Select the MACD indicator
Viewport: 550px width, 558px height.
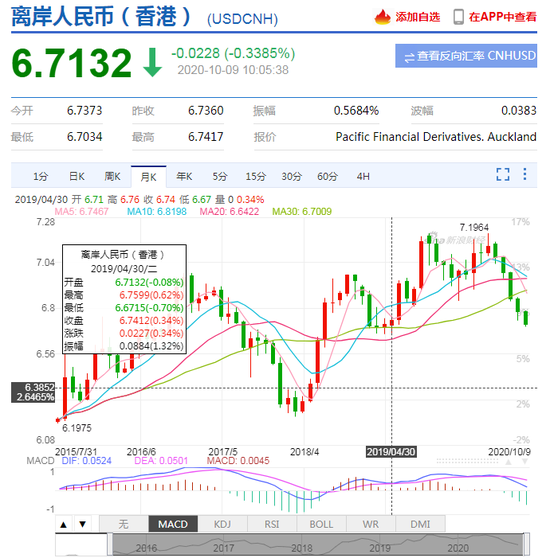(173, 524)
